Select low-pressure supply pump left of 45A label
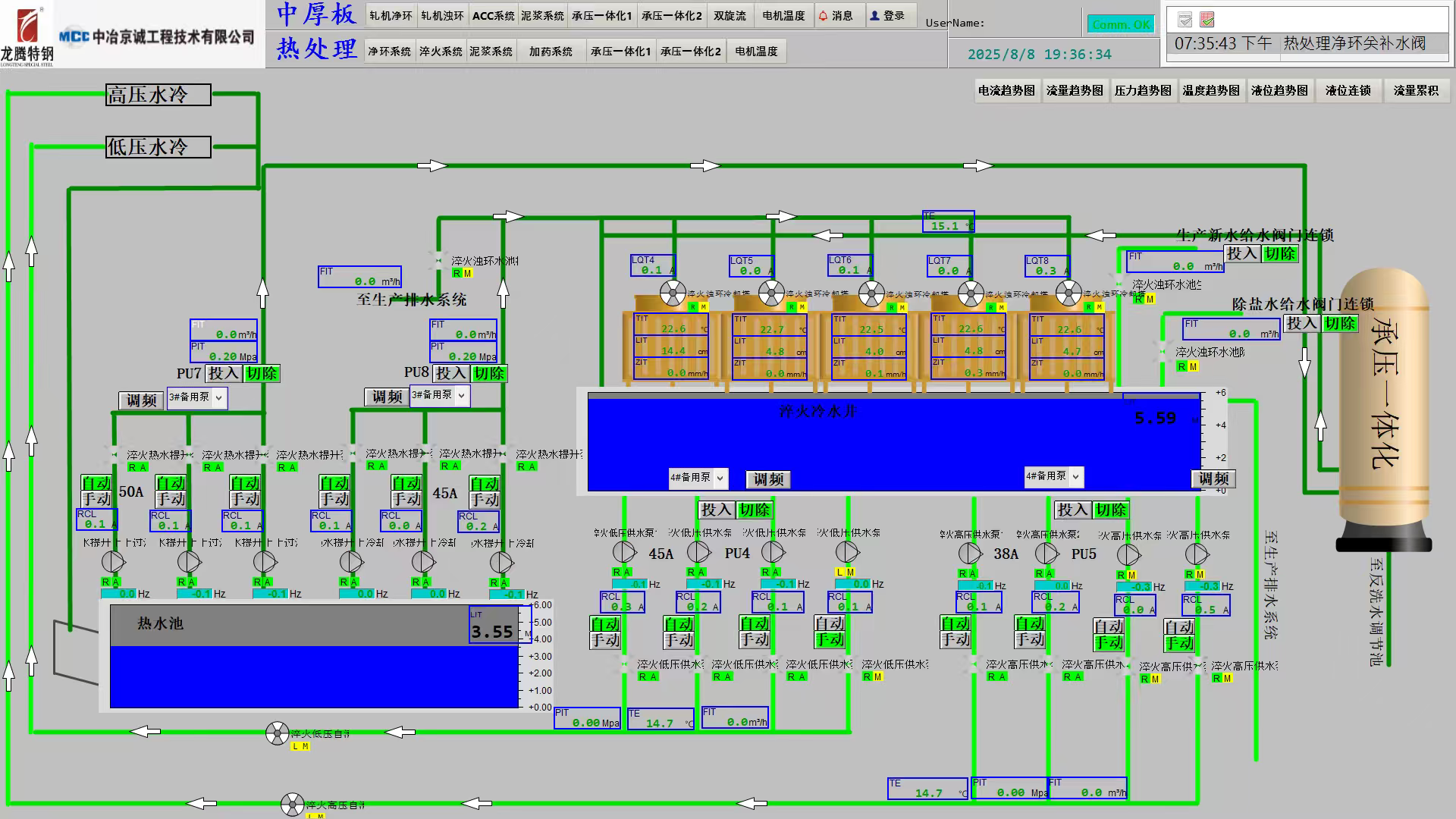Screen dimensions: 1456x819 [624, 552]
